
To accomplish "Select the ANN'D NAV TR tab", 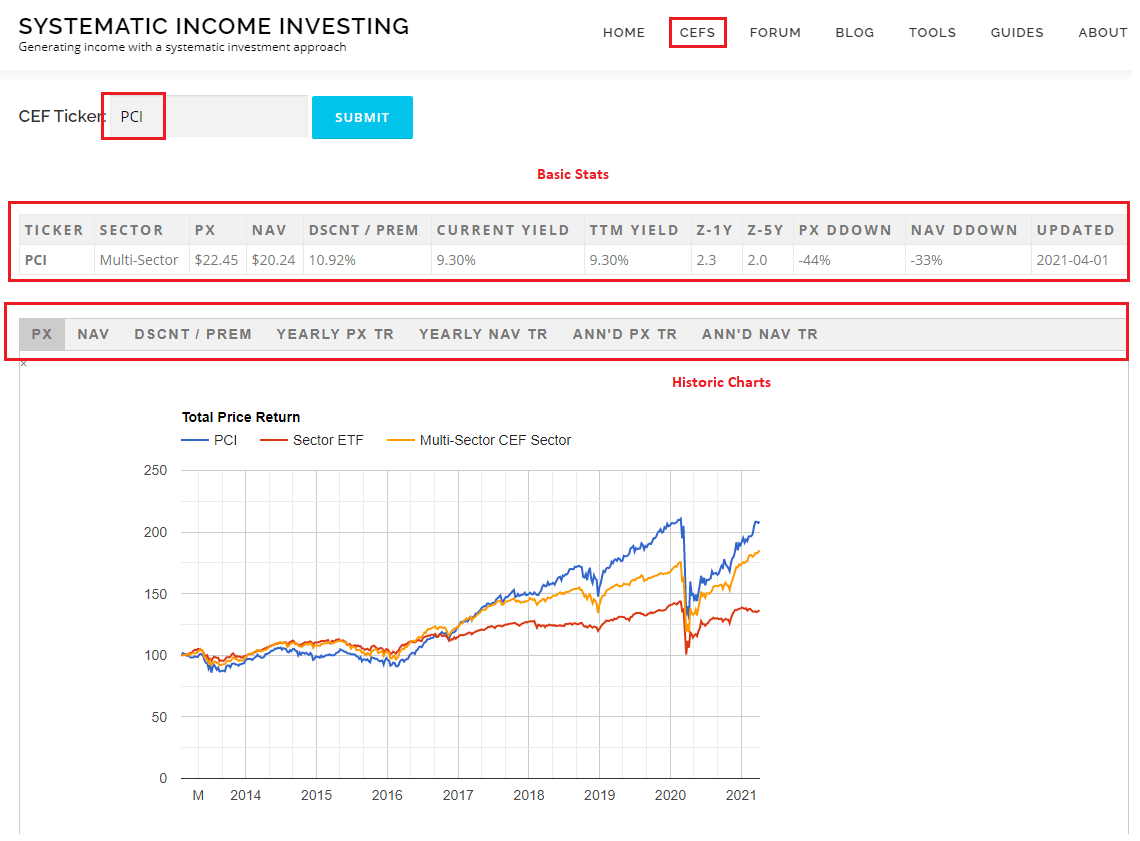I will 760,334.
